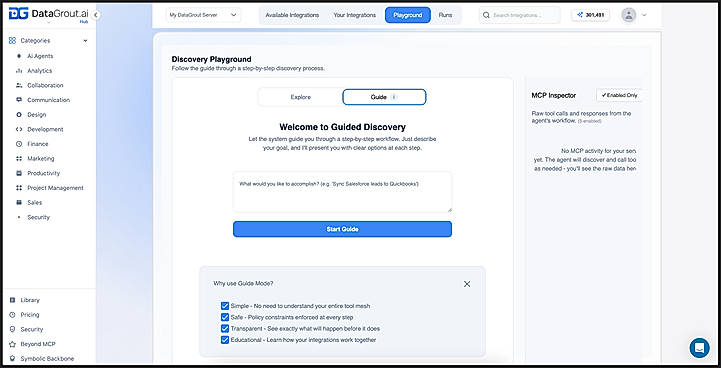
Task: Click the Symbolic Backbone icon
Action: tap(12, 358)
